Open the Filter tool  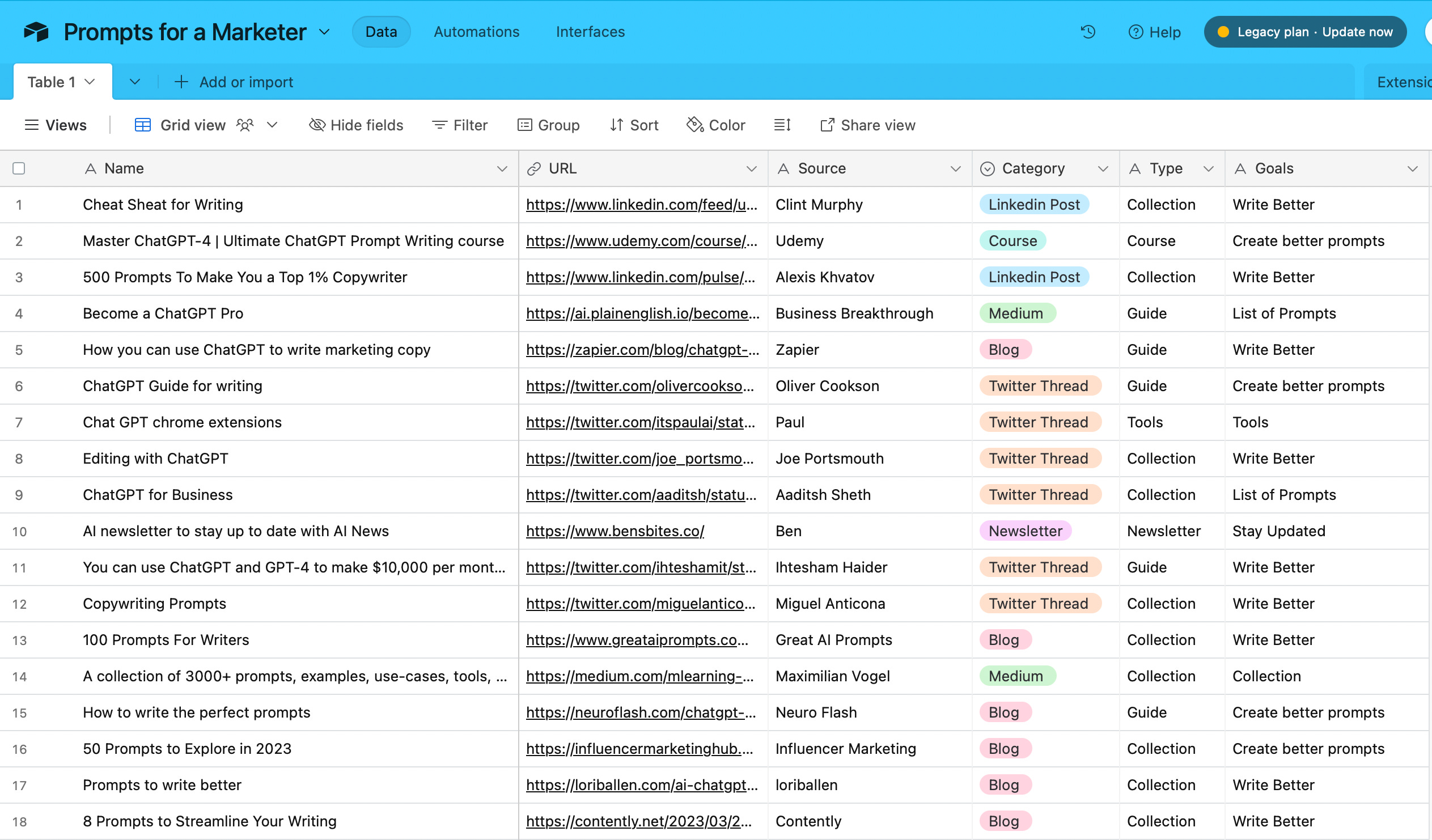tap(460, 125)
